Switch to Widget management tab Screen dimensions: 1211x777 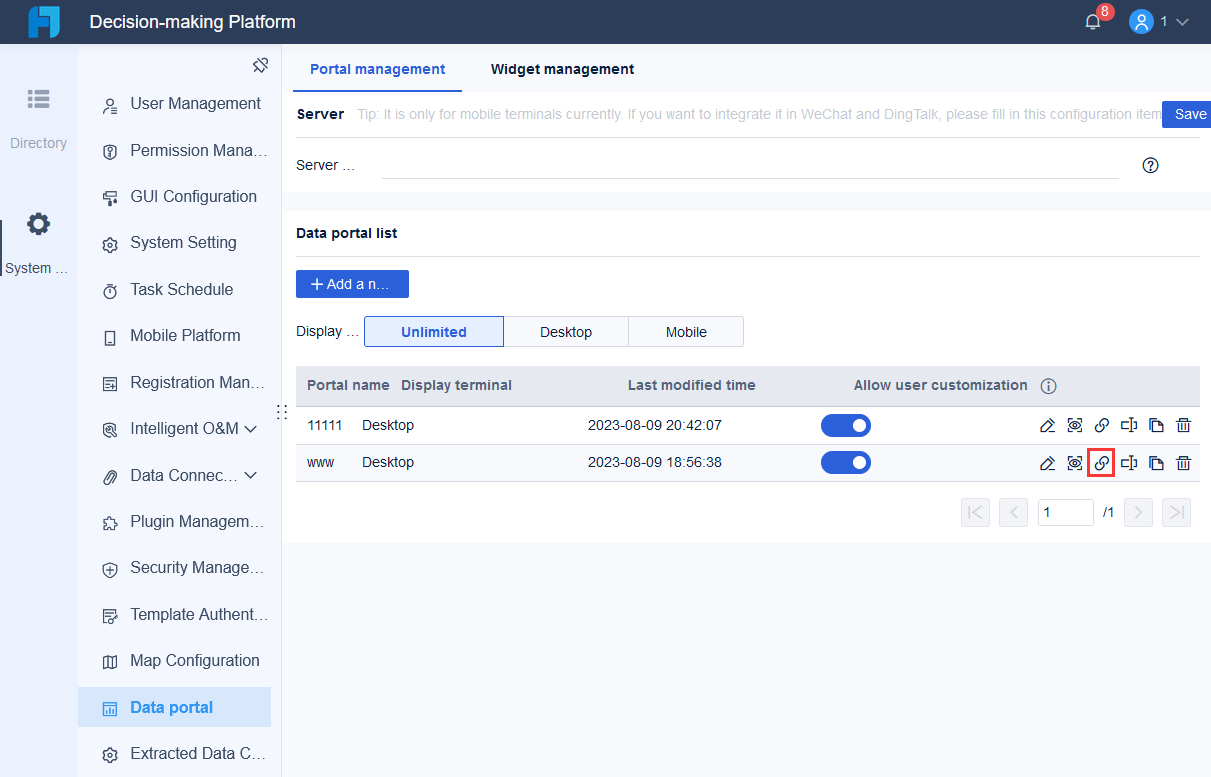[x=562, y=69]
